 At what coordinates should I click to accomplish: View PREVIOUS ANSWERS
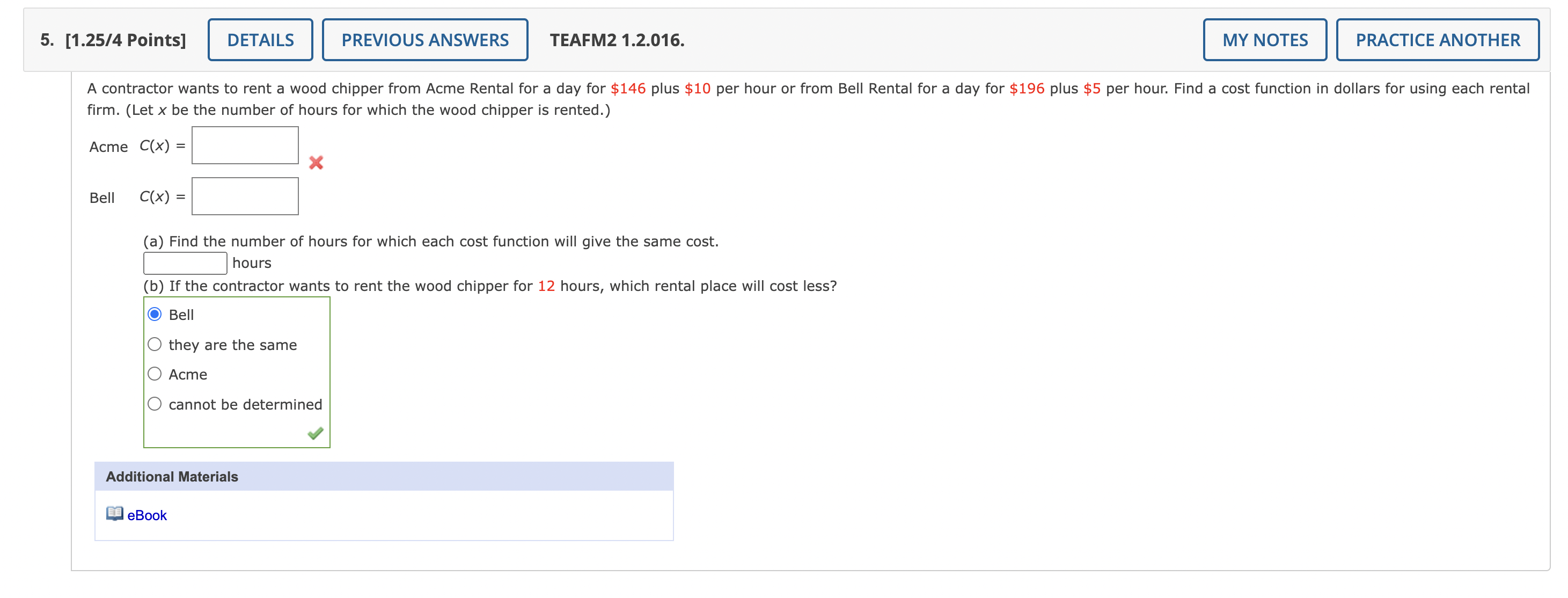[424, 40]
